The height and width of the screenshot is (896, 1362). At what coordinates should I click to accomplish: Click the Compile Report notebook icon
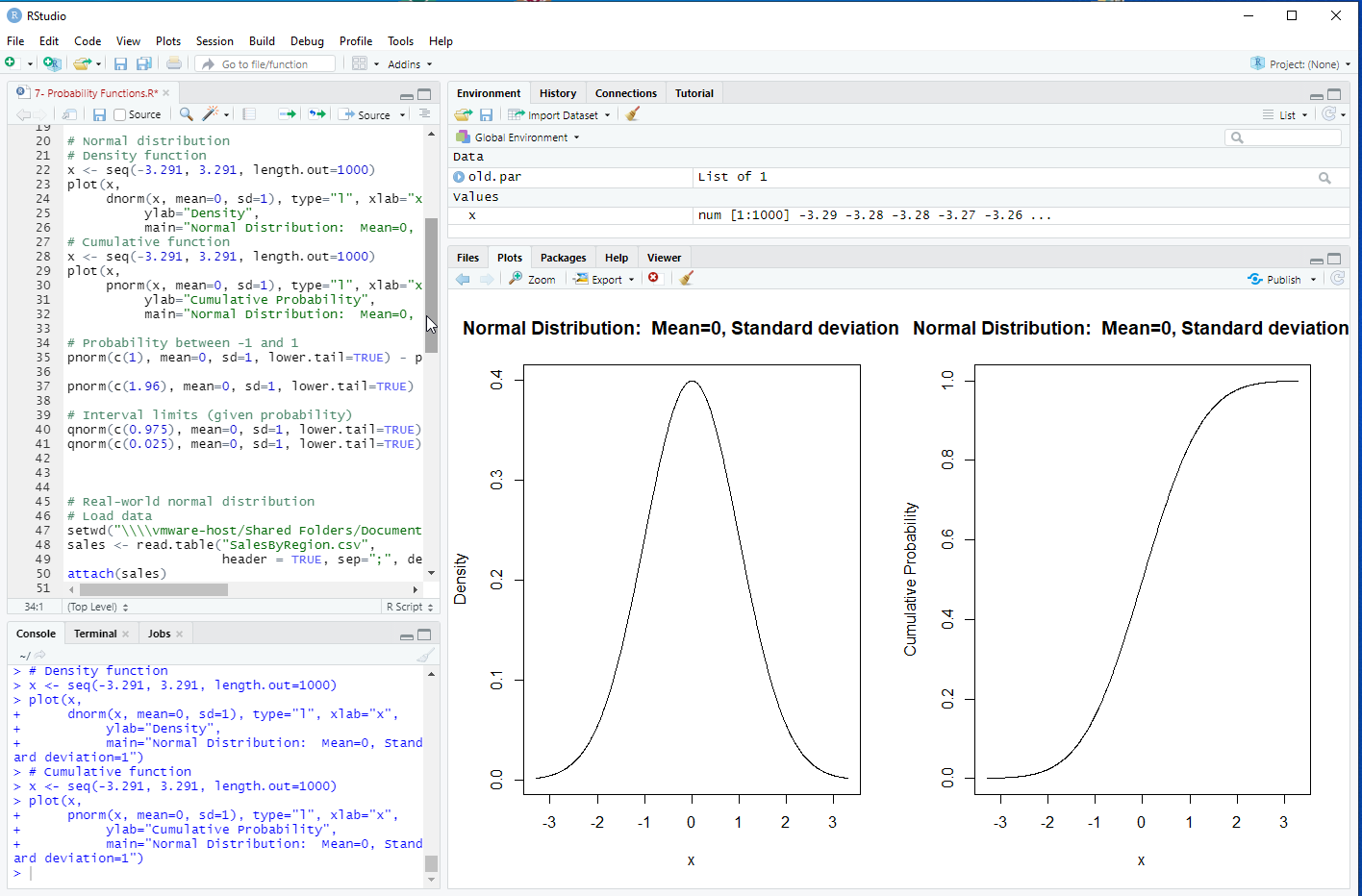click(x=249, y=114)
